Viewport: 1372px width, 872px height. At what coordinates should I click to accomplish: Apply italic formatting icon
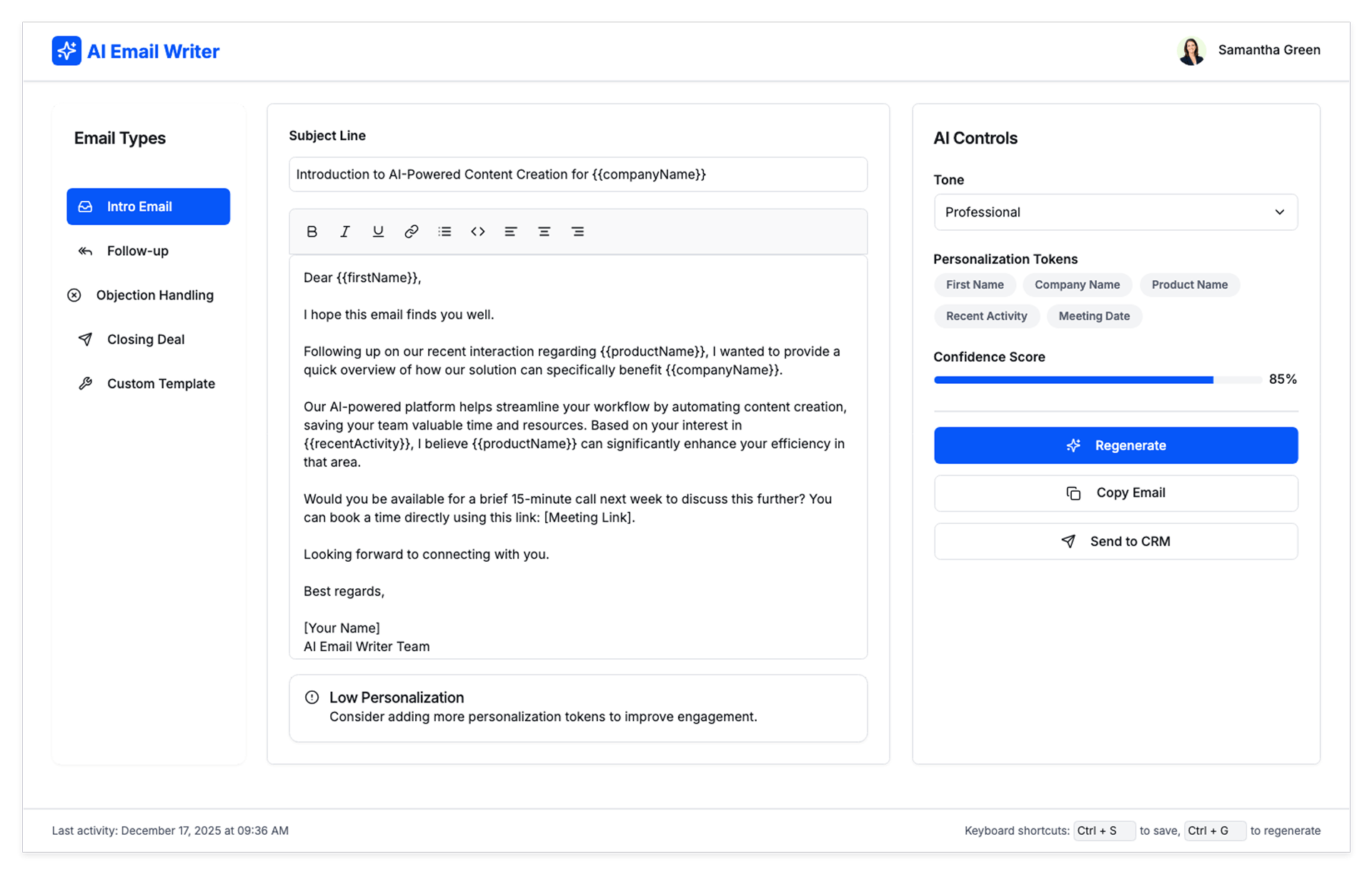(345, 232)
